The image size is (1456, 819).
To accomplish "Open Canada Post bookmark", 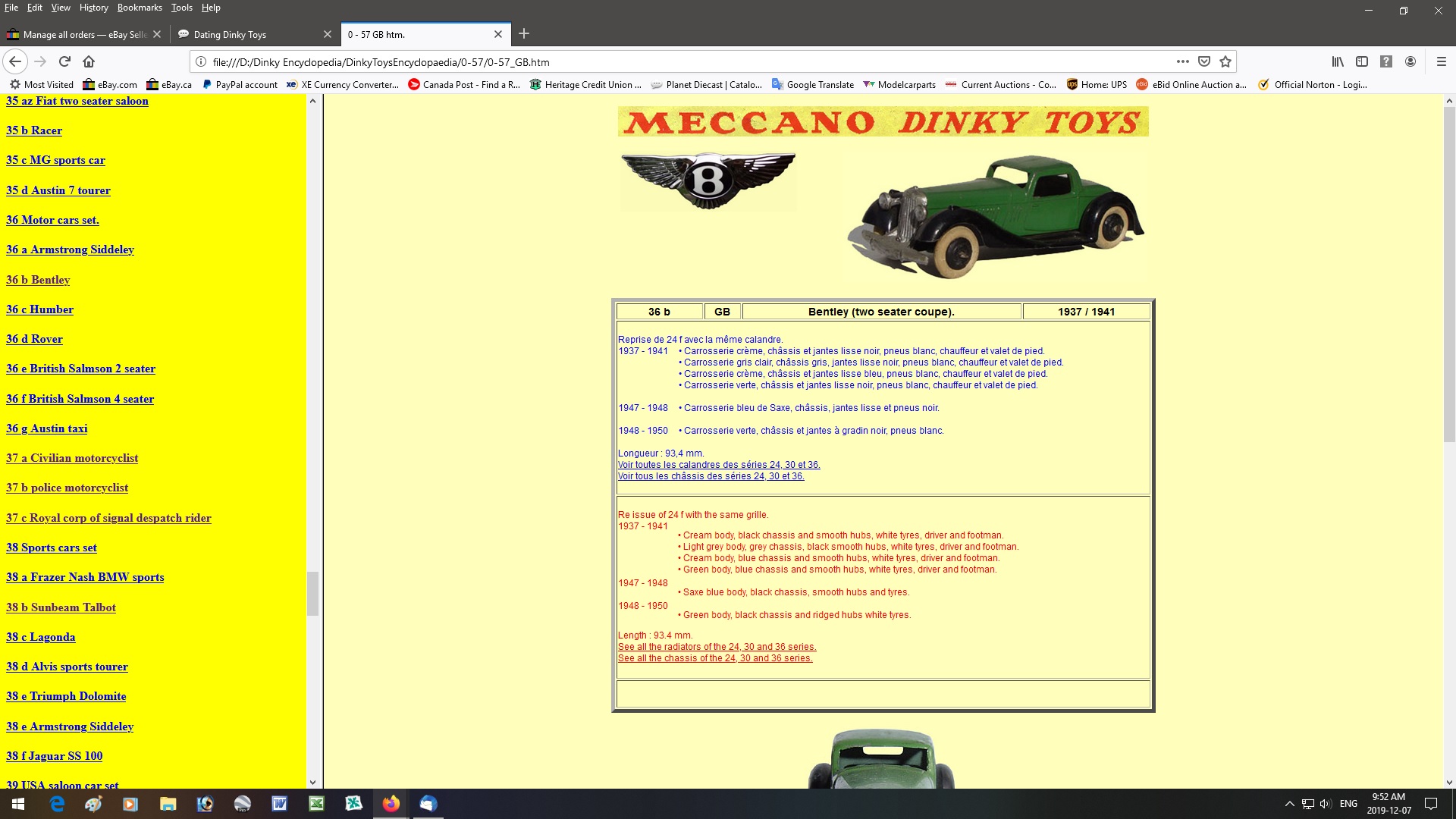I will [464, 85].
